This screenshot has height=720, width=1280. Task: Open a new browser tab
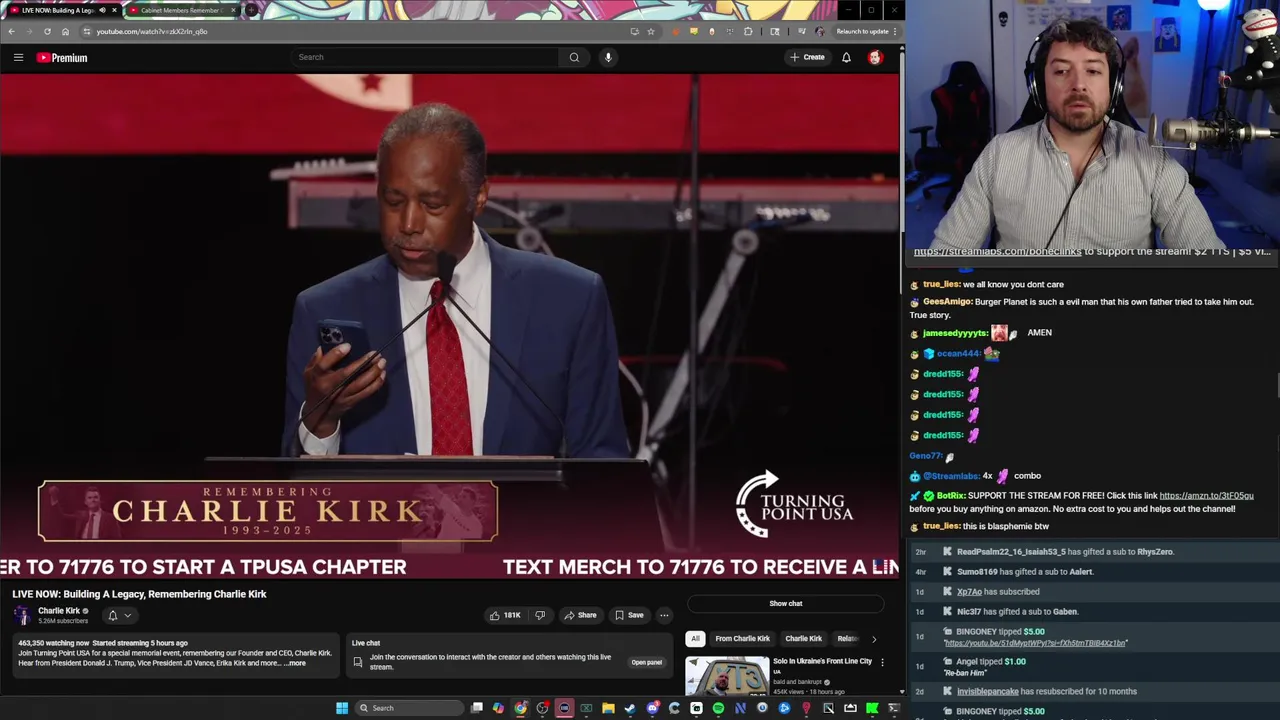coord(251,10)
